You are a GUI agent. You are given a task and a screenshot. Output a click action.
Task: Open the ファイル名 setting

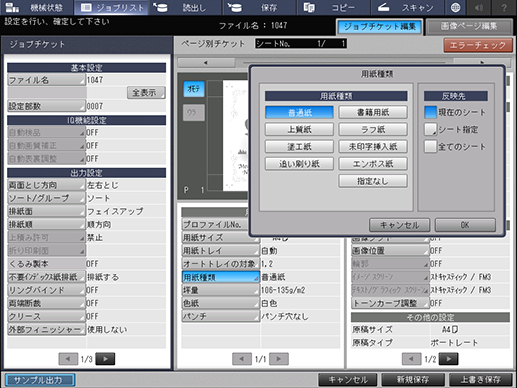pyautogui.click(x=46, y=80)
